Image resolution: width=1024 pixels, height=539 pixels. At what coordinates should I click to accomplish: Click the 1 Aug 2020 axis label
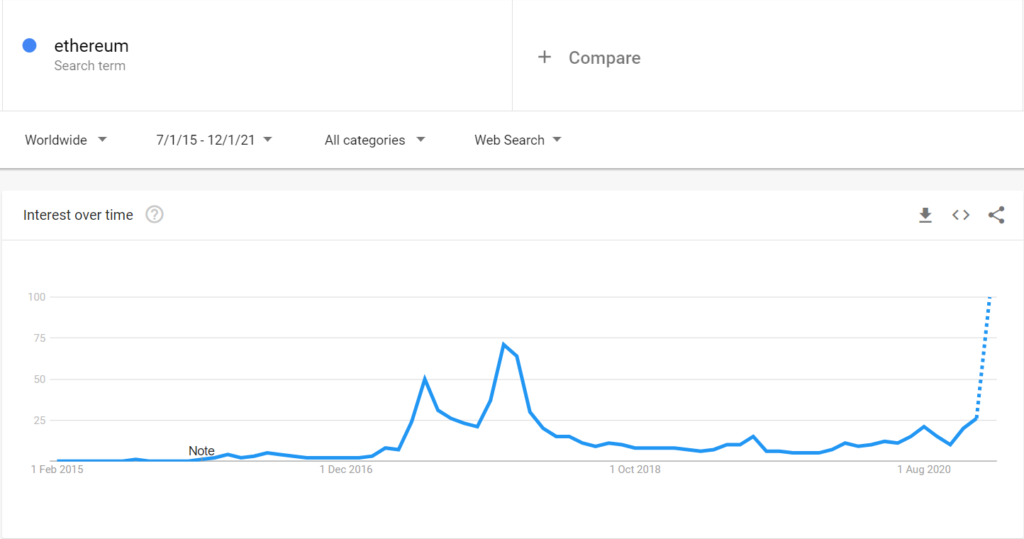923,469
